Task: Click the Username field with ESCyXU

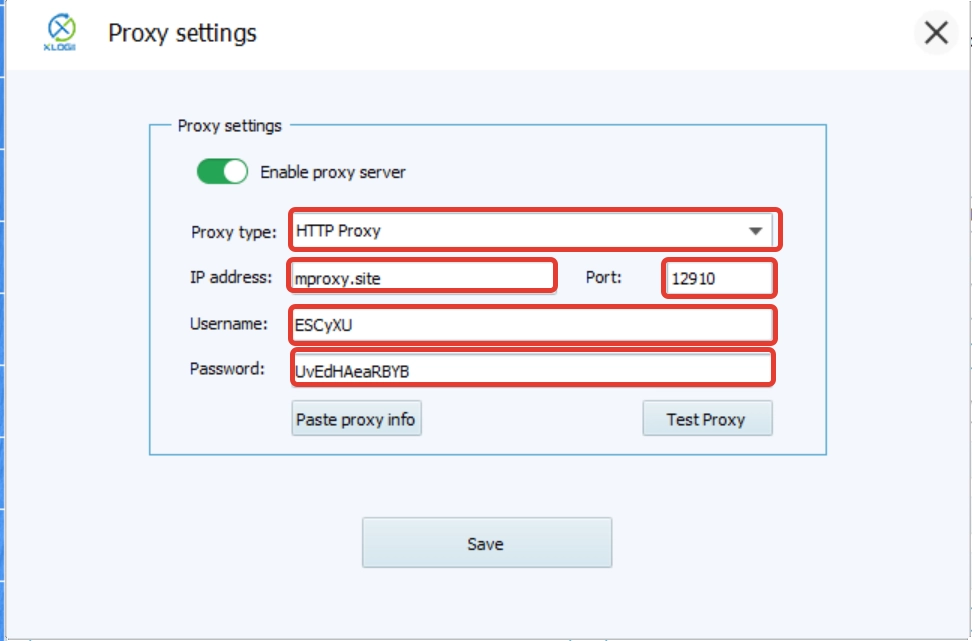Action: tap(530, 324)
